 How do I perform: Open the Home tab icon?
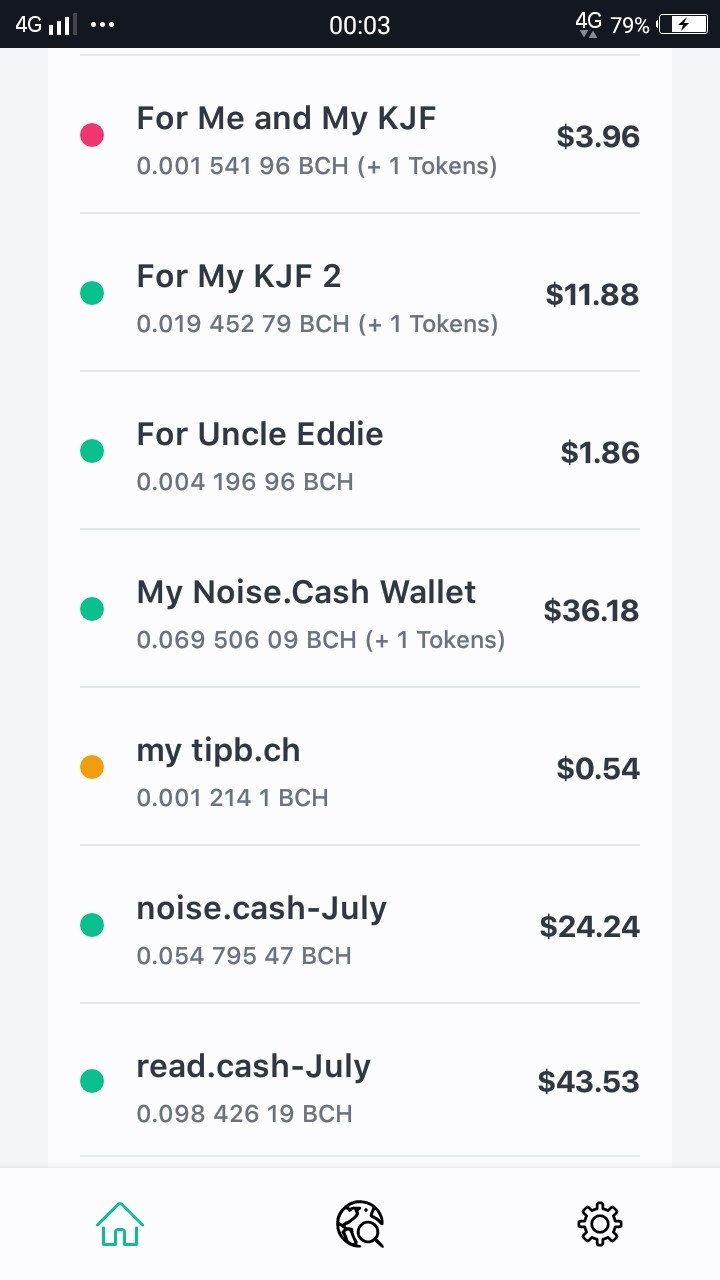coord(120,1223)
